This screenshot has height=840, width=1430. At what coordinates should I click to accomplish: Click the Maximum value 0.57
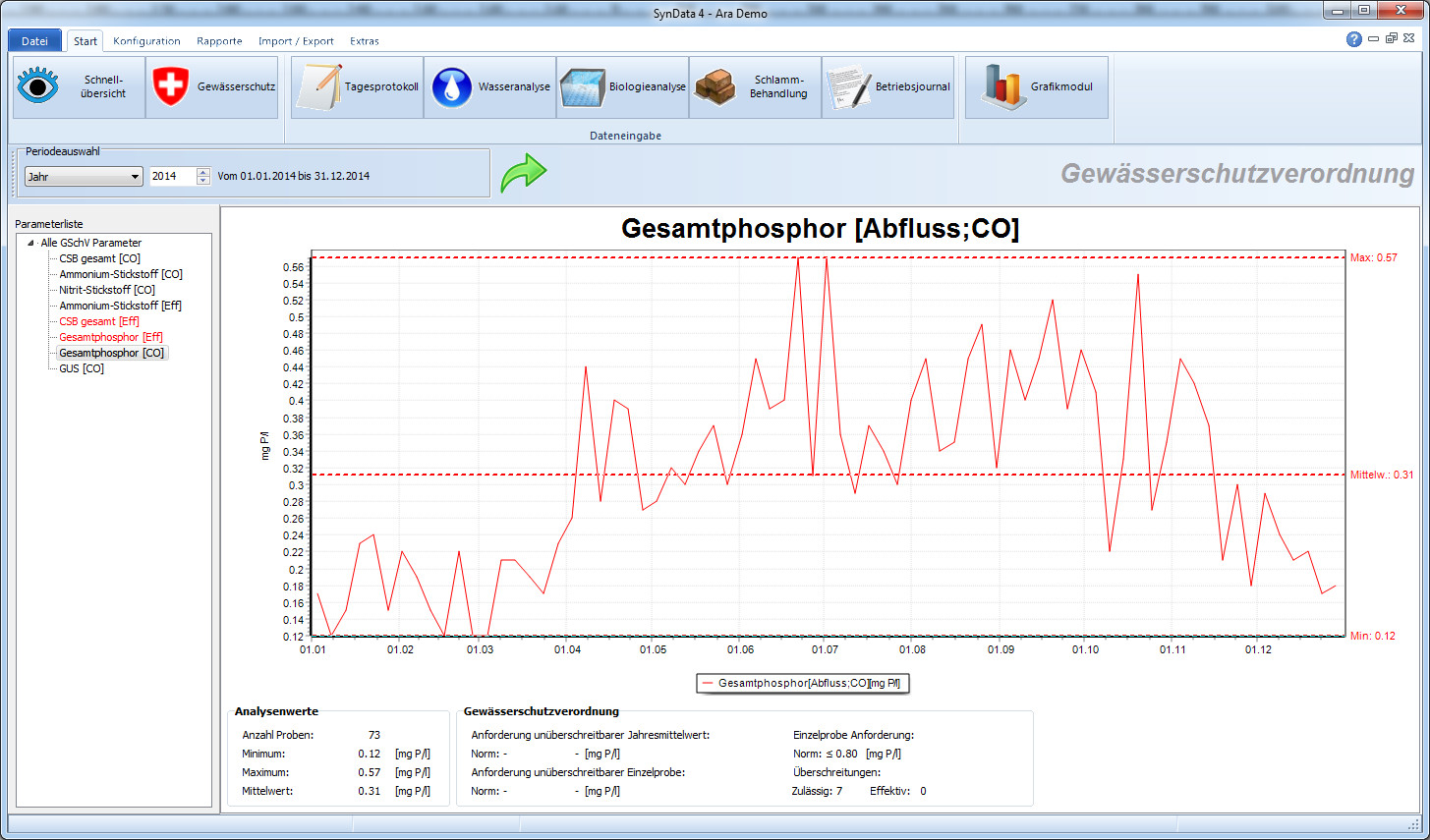(x=370, y=772)
